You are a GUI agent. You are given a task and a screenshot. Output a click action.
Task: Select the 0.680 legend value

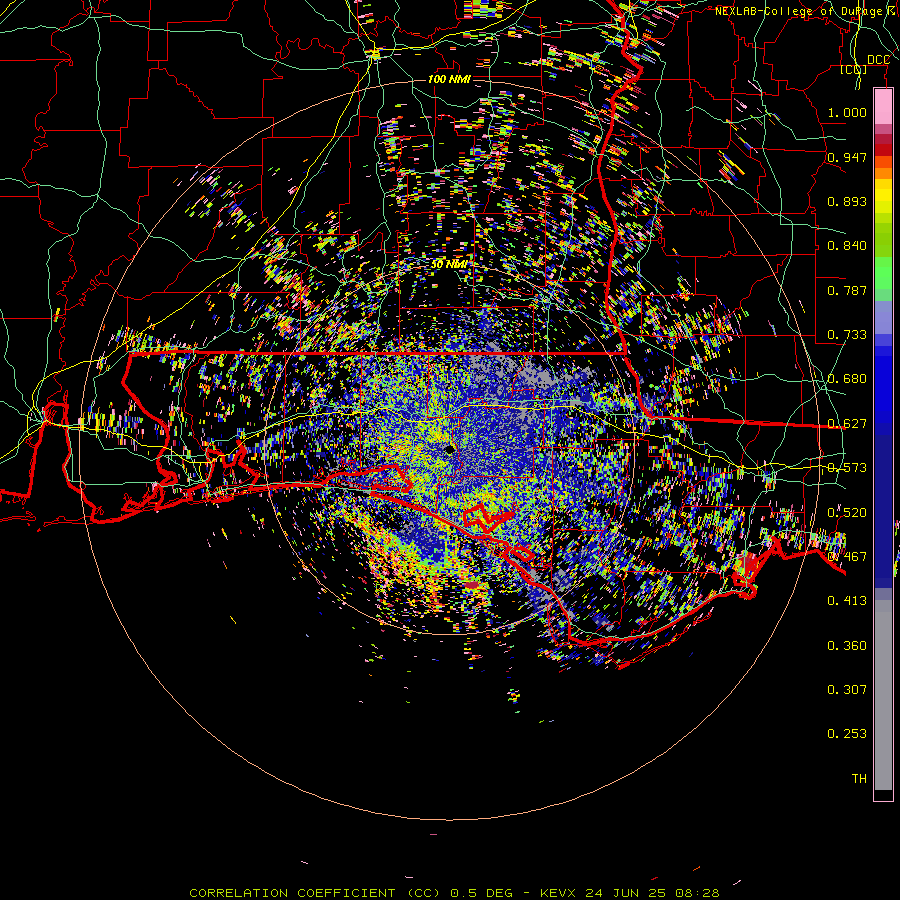(x=847, y=379)
